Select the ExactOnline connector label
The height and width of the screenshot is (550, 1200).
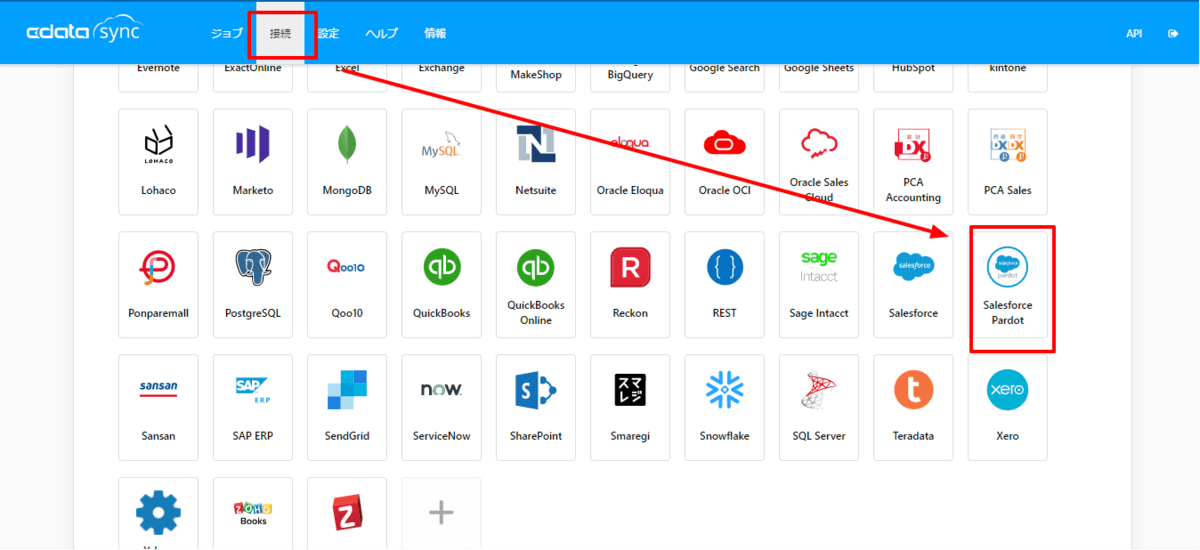pos(252,68)
